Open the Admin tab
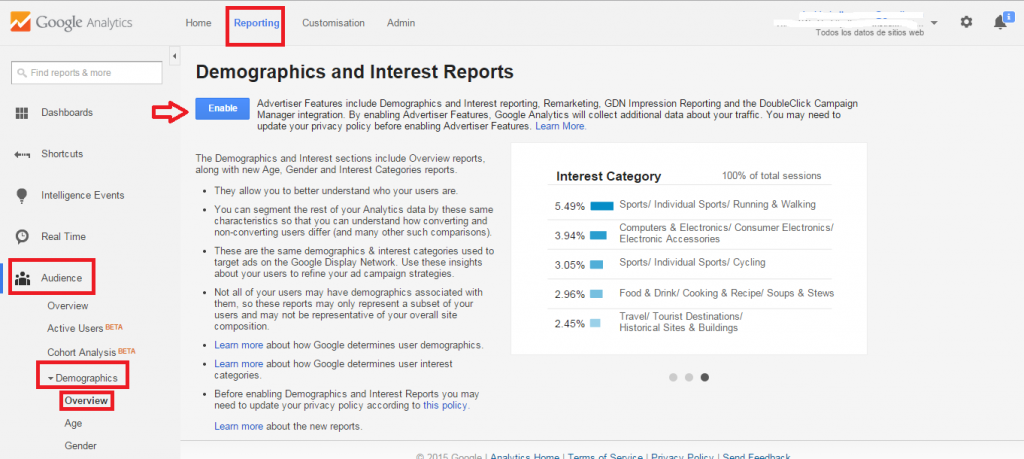Screen dimensions: 1024x459 click(x=400, y=23)
